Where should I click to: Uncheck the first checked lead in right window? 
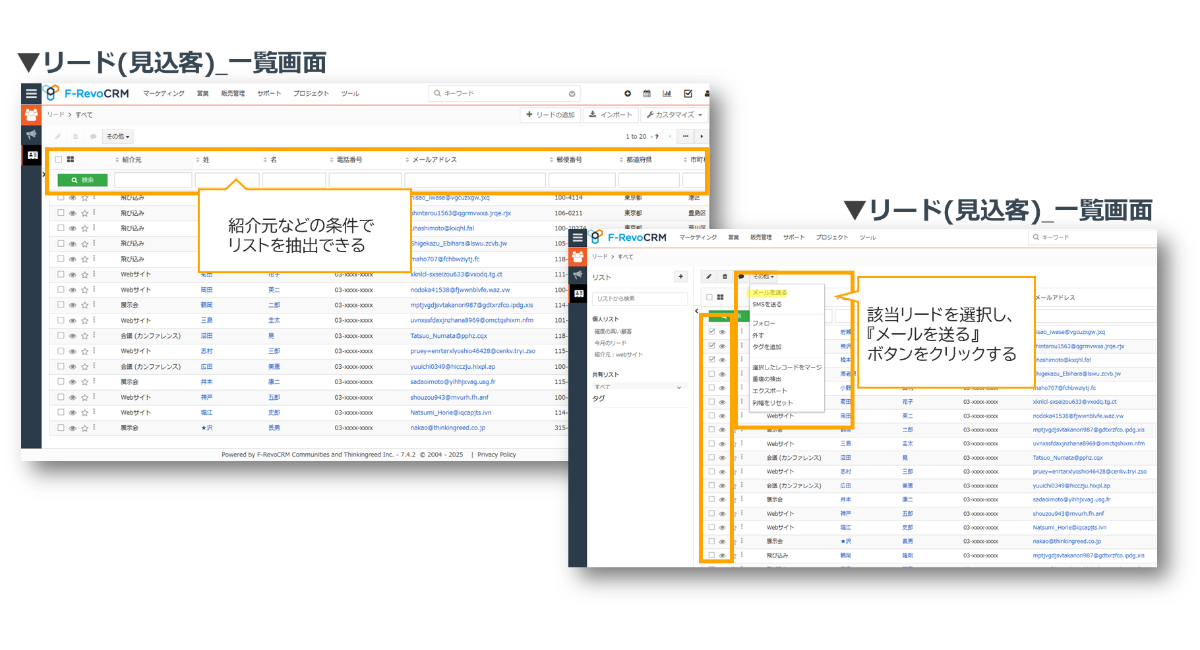[x=711, y=332]
